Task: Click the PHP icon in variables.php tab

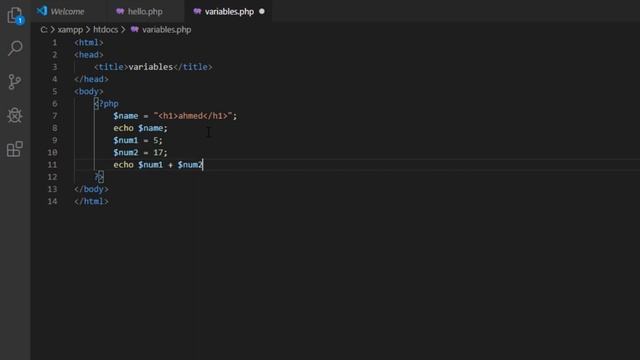Action: pyautogui.click(x=198, y=11)
